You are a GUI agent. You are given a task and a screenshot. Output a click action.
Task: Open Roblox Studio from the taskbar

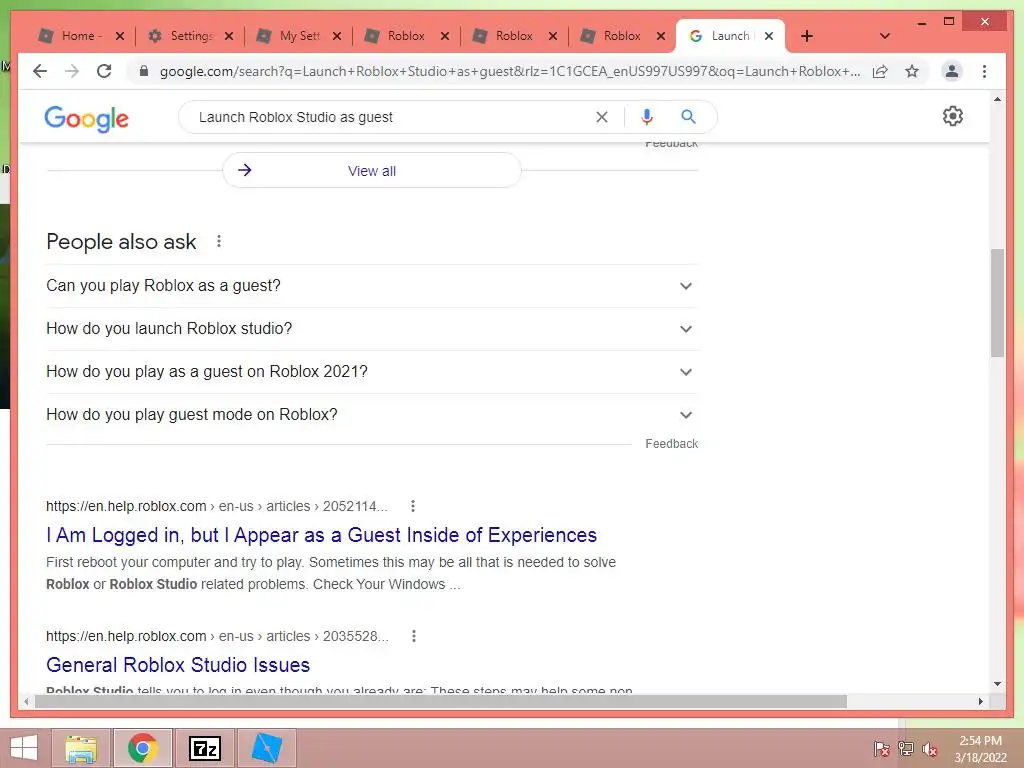[266, 748]
